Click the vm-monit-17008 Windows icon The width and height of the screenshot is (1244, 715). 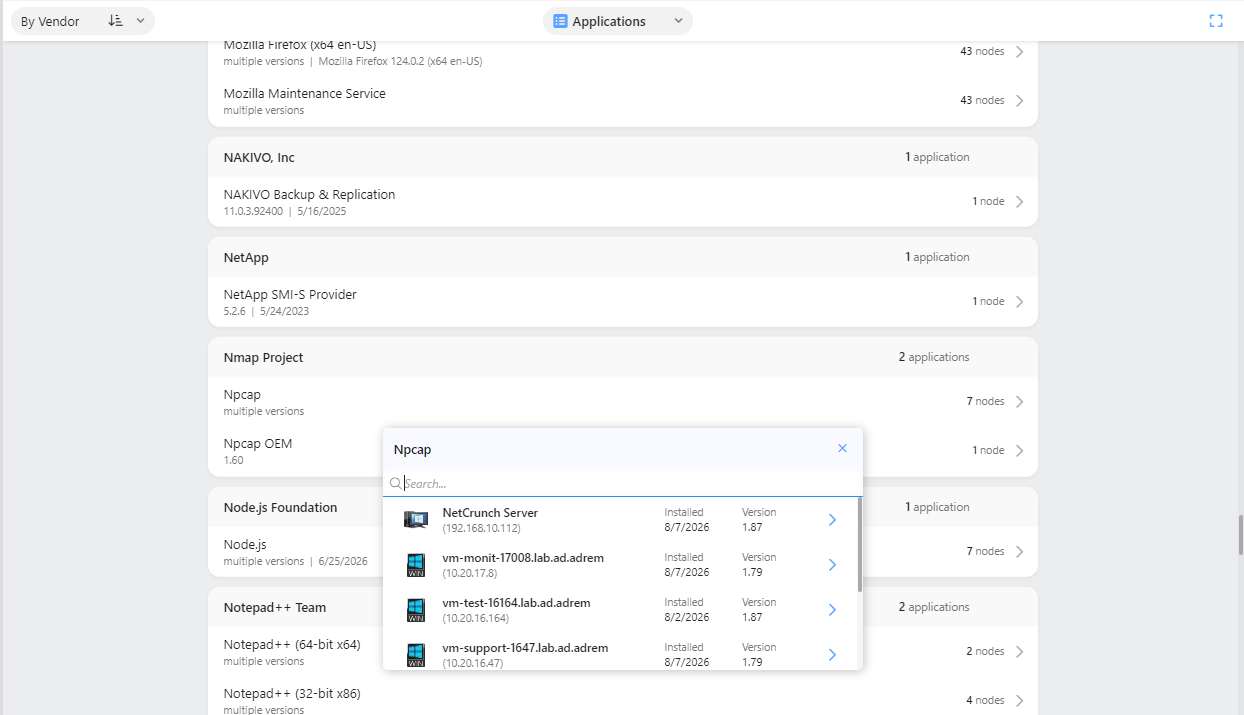[416, 565]
